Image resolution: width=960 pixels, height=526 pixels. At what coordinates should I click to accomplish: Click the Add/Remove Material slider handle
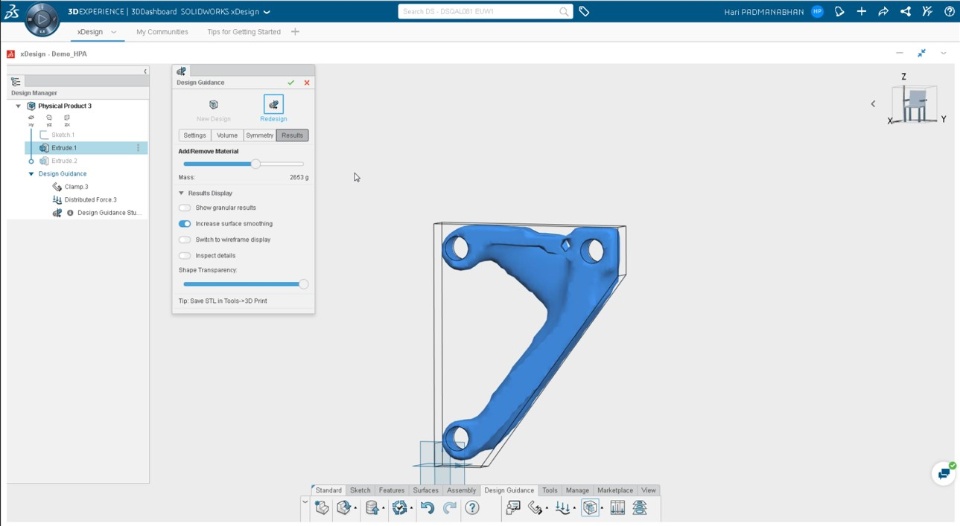[256, 164]
